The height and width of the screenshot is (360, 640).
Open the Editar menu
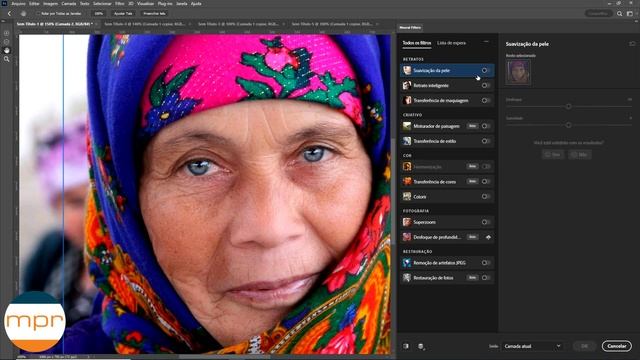[x=34, y=4]
